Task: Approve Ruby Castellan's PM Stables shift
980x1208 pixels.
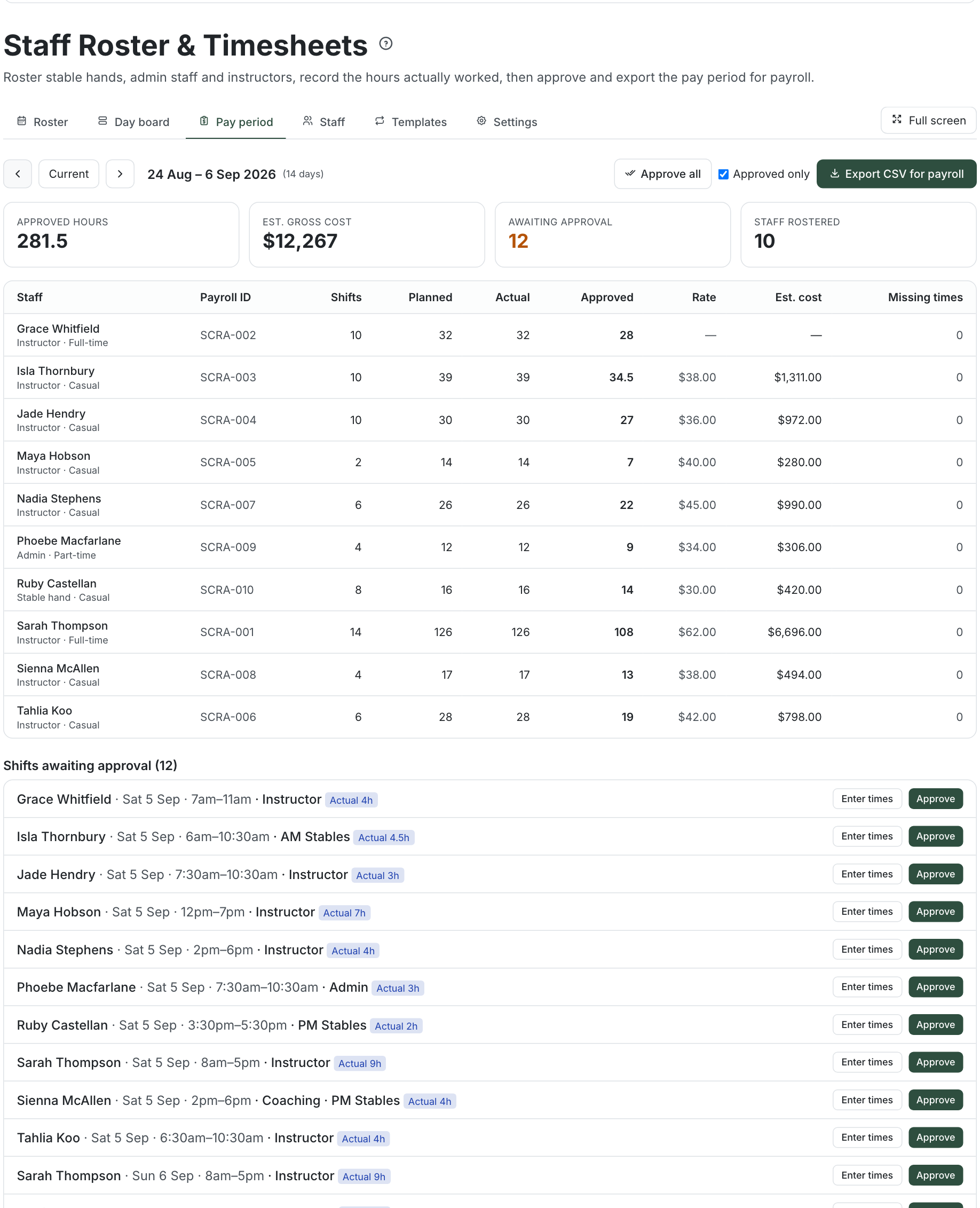Action: (x=935, y=1024)
